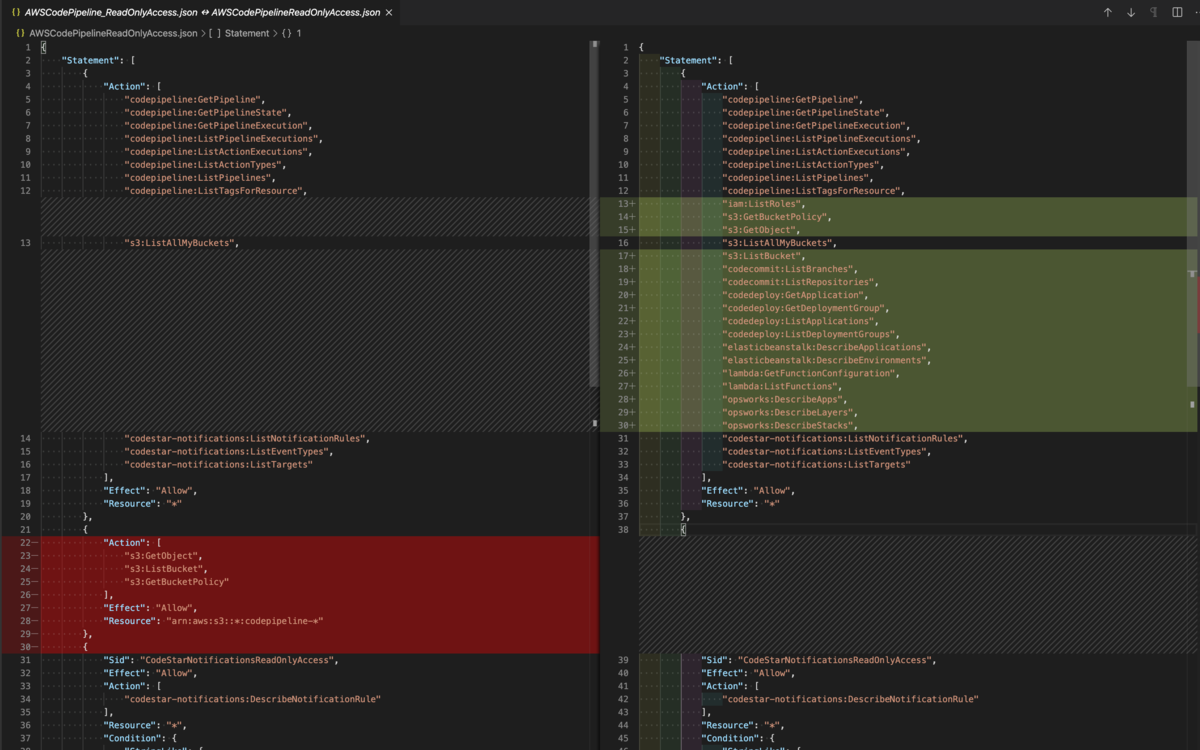
Task: Click "codepipeline:GetPipeline" in left pane
Action: pyautogui.click(x=193, y=100)
